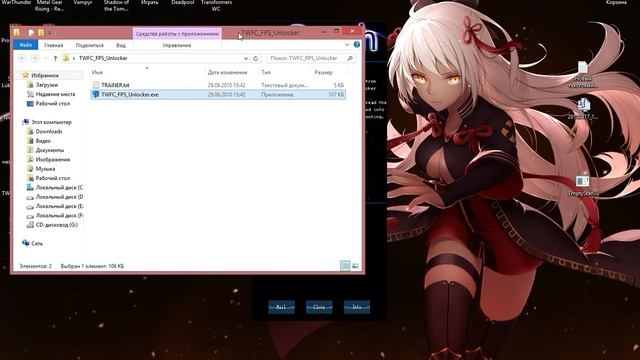Click the Info button in the trainer window
Viewport: 640px width, 360px height.
(x=357, y=307)
